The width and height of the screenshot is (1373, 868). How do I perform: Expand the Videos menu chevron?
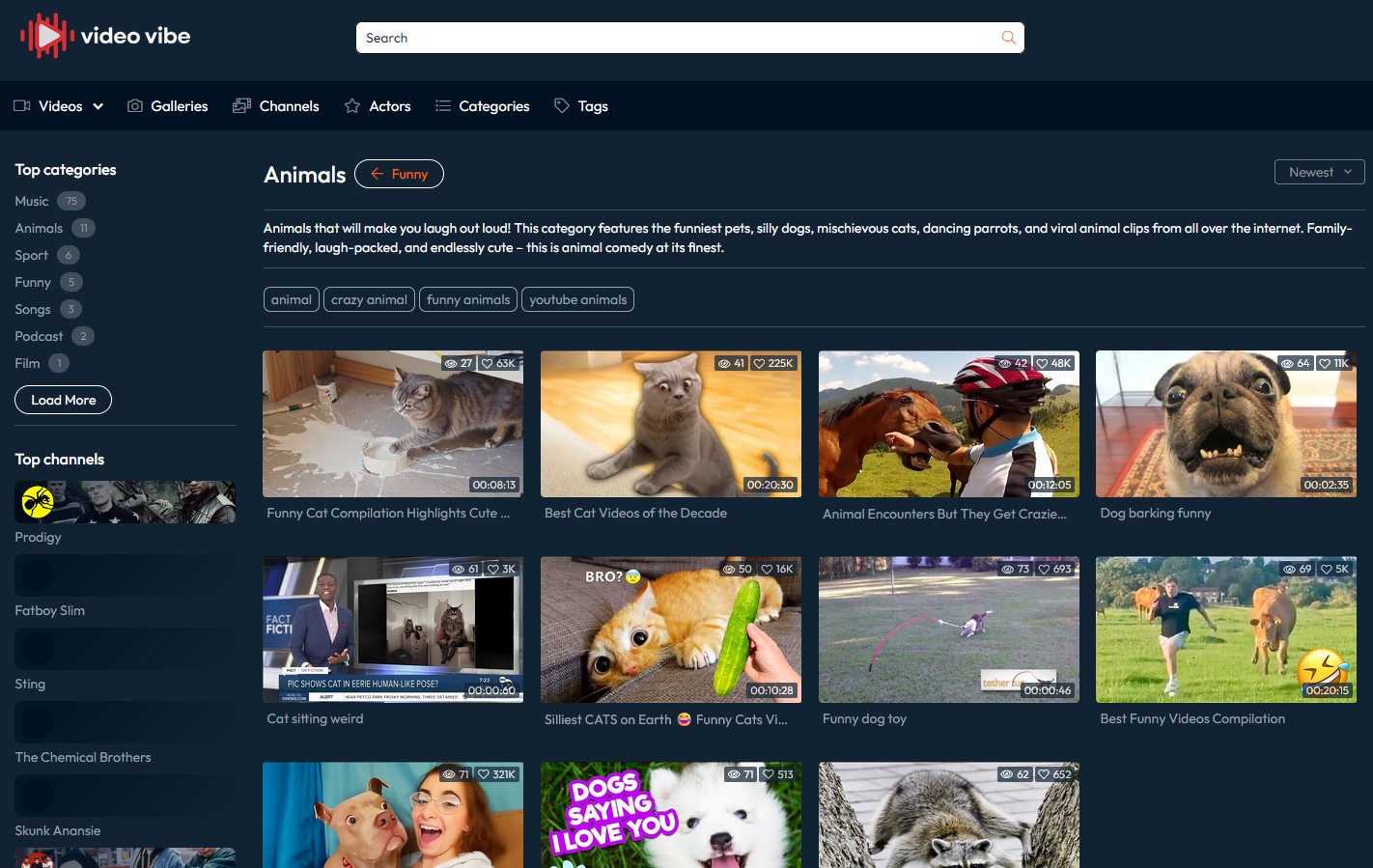(98, 106)
